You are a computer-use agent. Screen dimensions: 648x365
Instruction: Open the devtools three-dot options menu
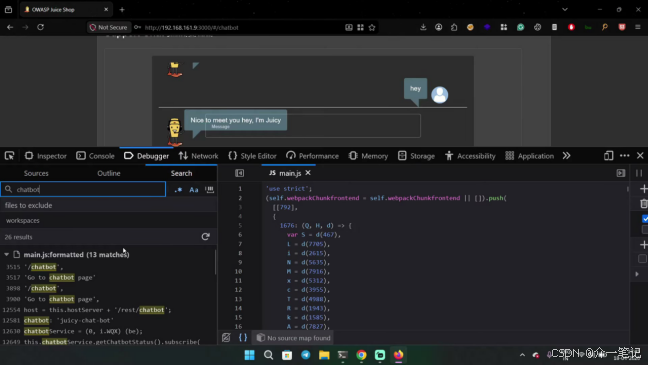624,156
